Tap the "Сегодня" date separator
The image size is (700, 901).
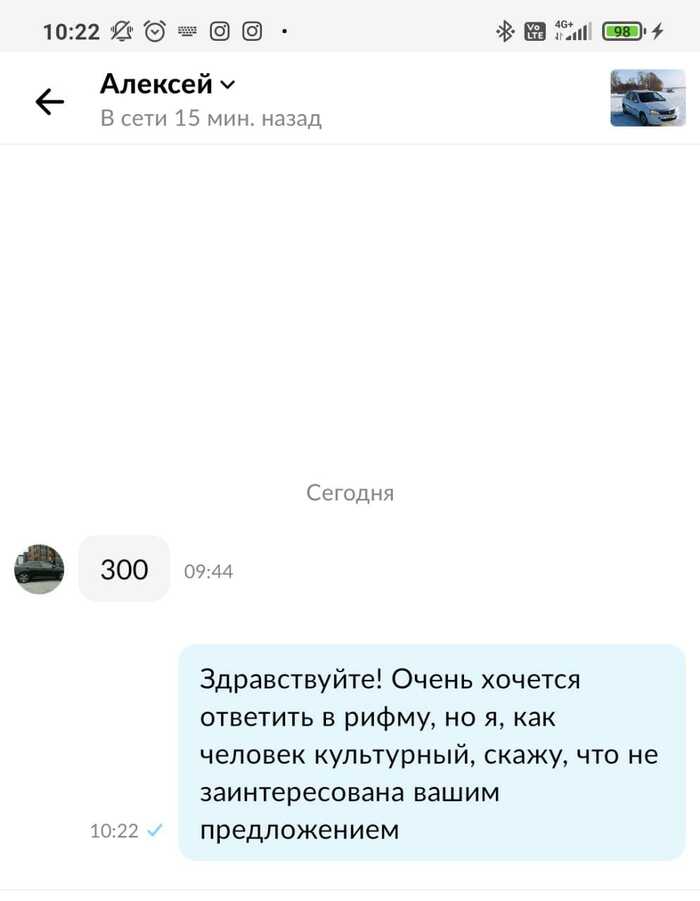350,493
